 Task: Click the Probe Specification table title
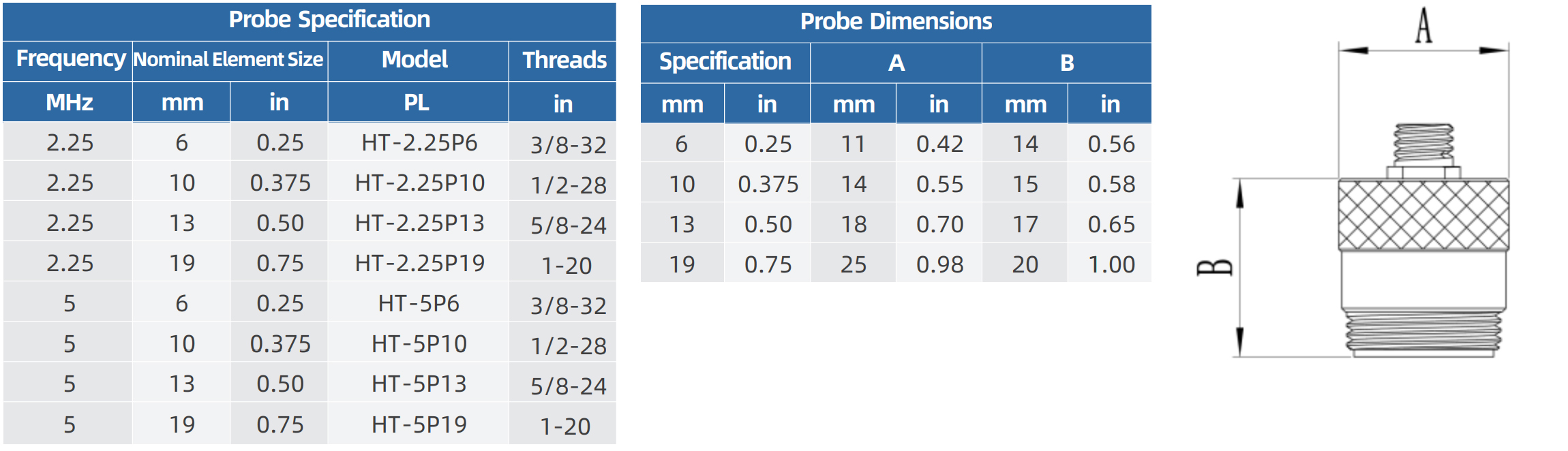329,20
